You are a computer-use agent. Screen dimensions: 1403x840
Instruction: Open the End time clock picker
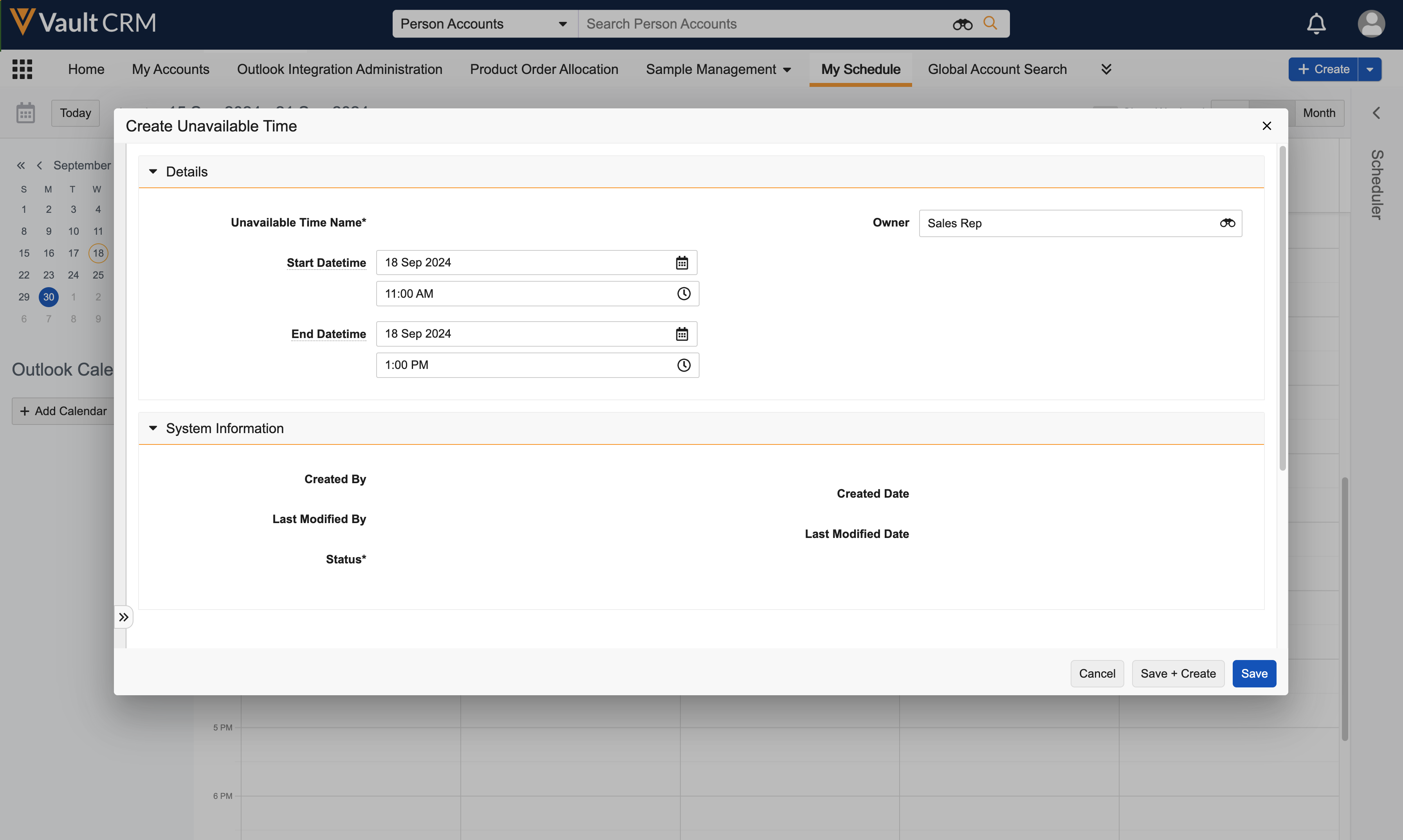[x=683, y=365]
